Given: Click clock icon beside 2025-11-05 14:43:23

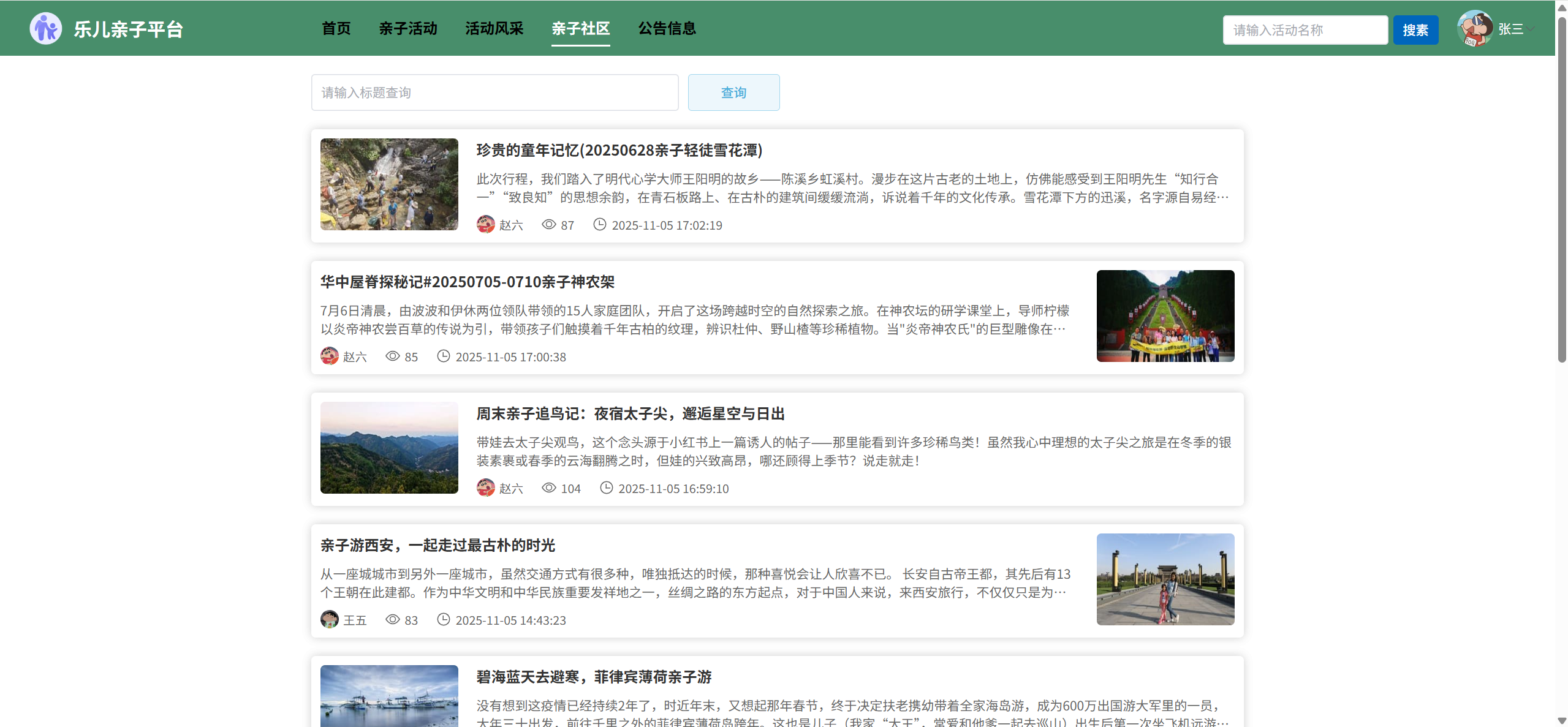Looking at the screenshot, I should [443, 620].
